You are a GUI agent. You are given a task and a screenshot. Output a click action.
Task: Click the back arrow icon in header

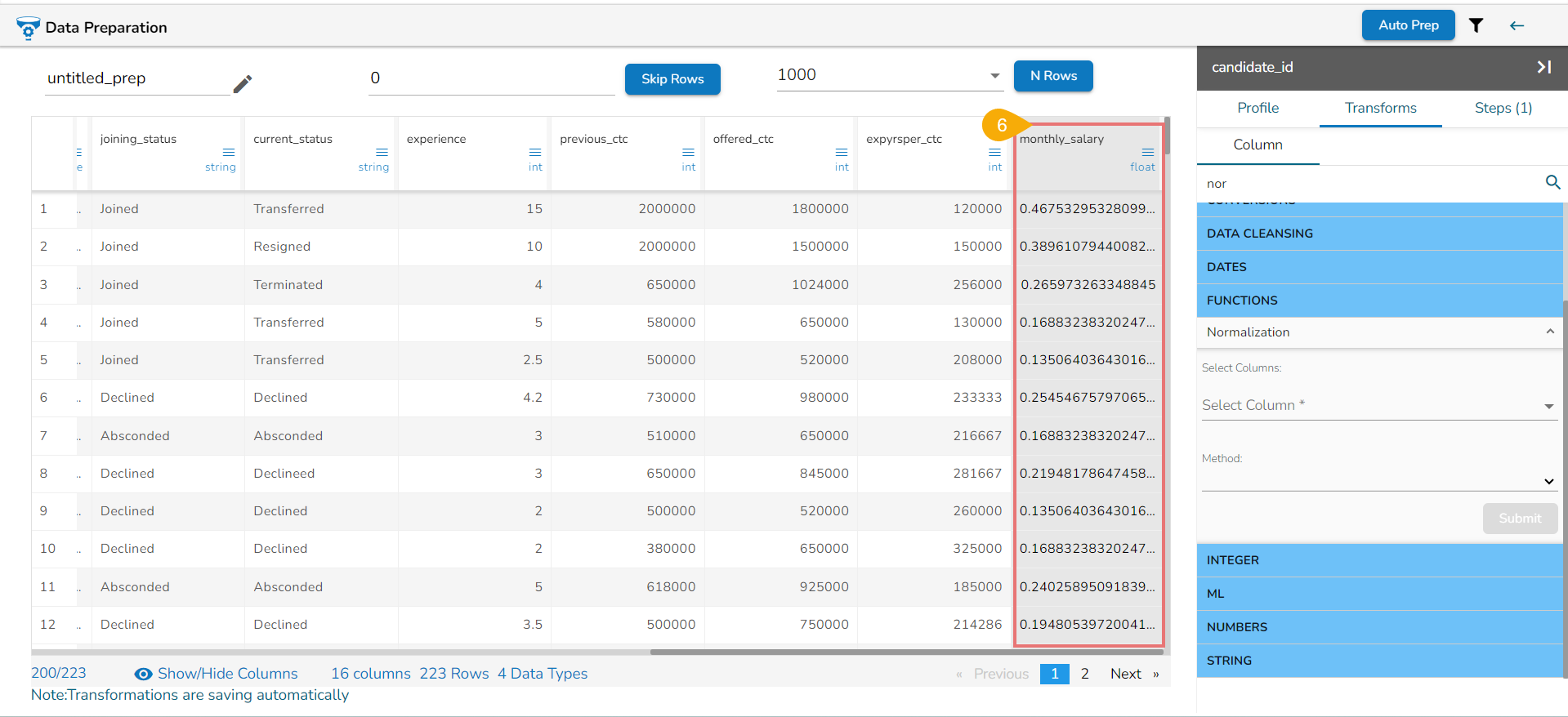click(x=1517, y=25)
